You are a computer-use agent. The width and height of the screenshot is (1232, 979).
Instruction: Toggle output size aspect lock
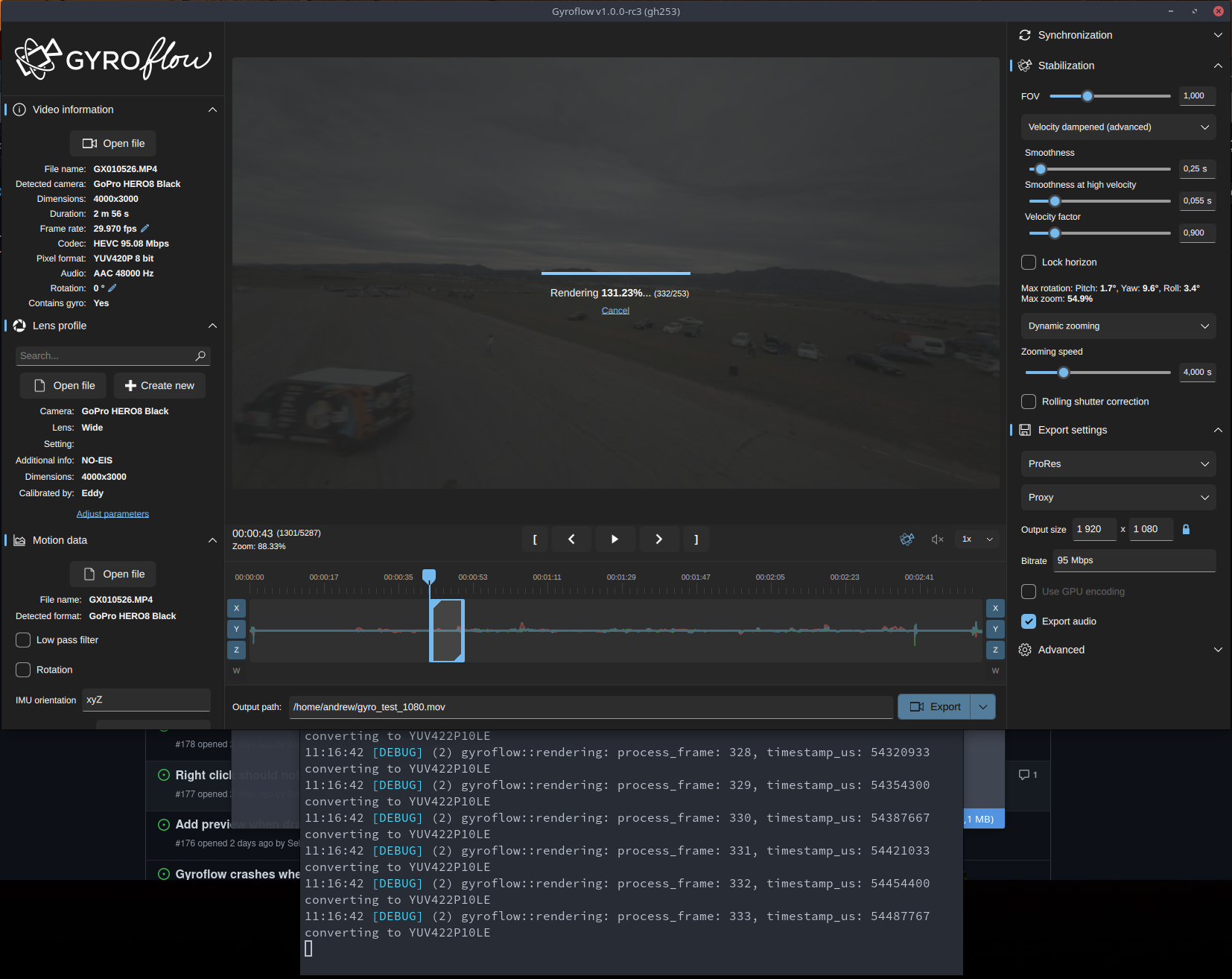[1187, 529]
